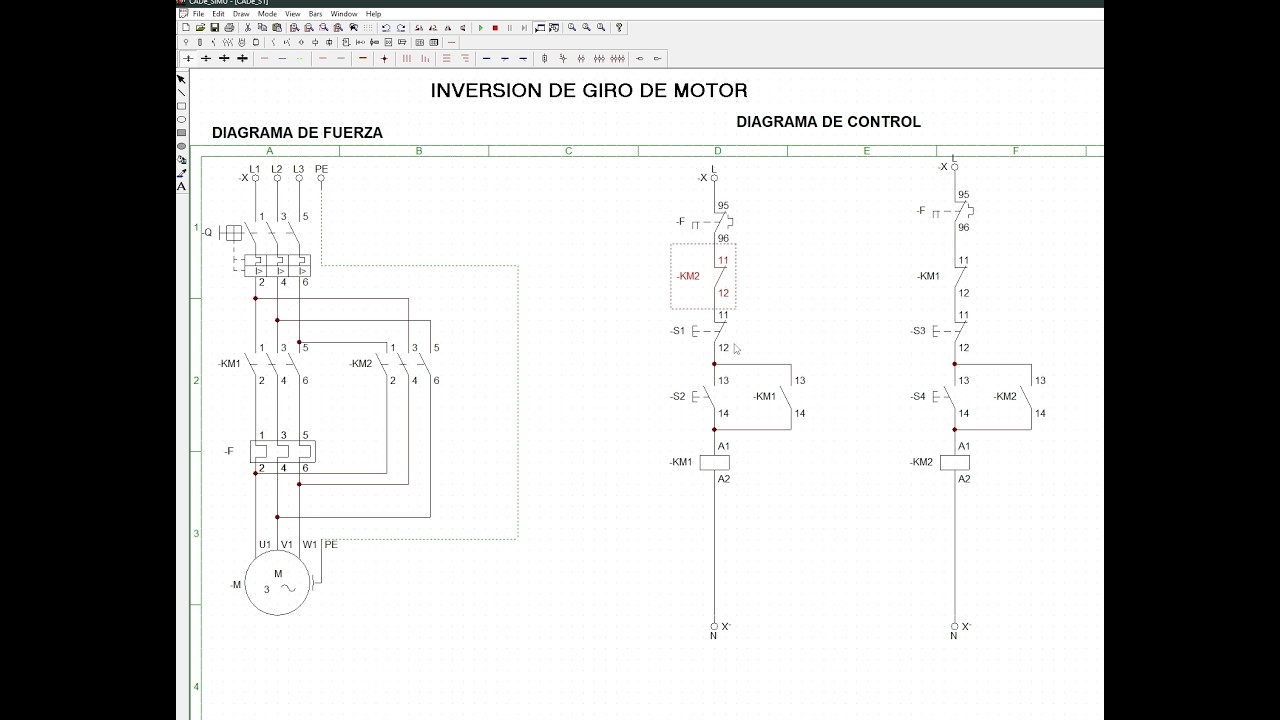Open the Help menu
This screenshot has height=720, width=1280.
[x=373, y=14]
